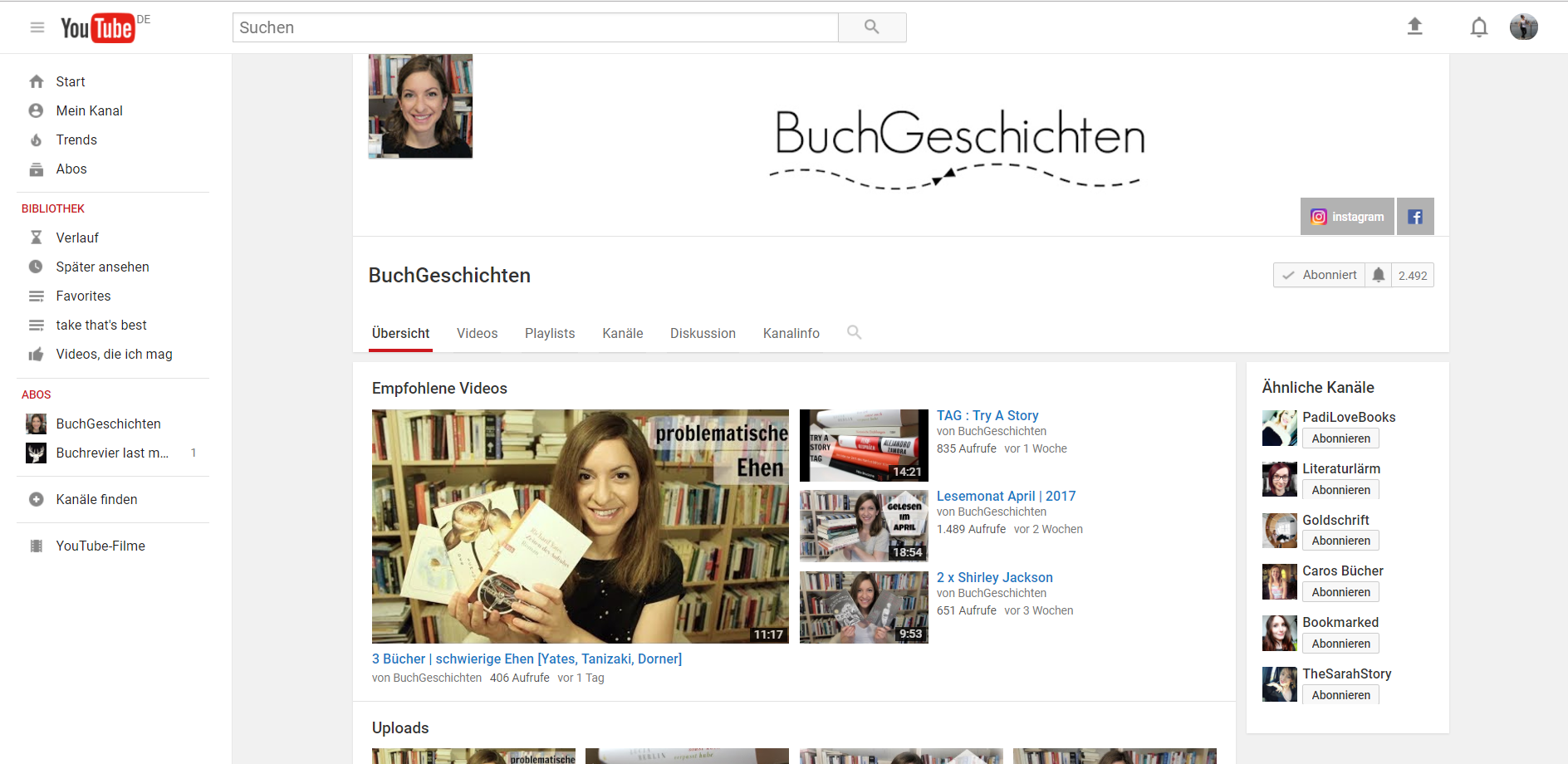Image resolution: width=1568 pixels, height=764 pixels.
Task: Click the Trends flame icon
Action: (x=37, y=140)
